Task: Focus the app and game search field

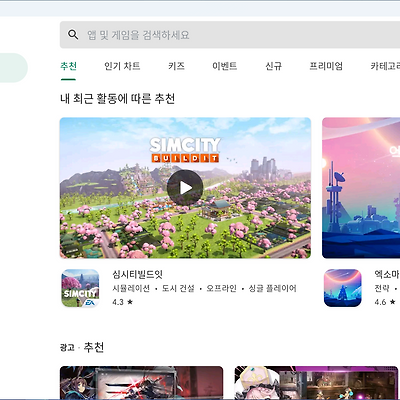Action: coord(230,35)
